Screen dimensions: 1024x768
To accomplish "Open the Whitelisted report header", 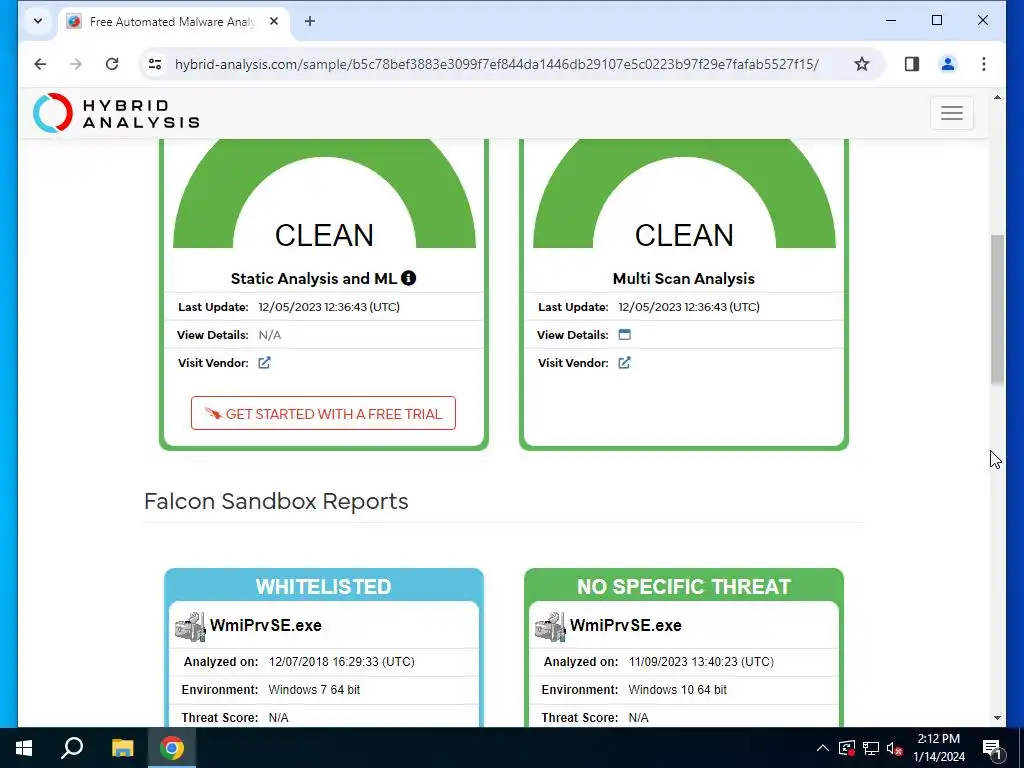I will (323, 586).
